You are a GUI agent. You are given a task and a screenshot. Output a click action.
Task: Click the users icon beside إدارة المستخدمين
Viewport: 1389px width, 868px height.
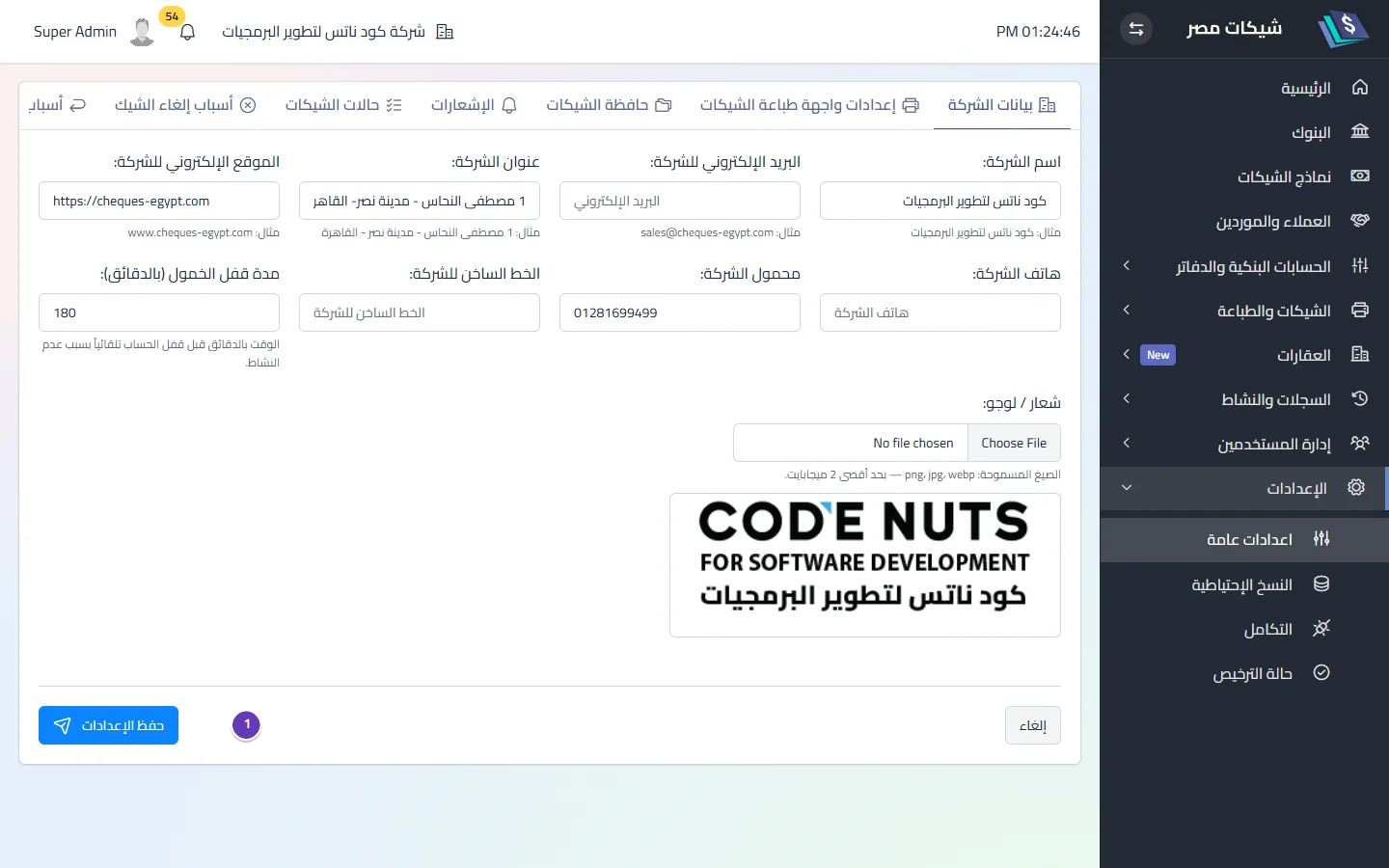coord(1360,443)
